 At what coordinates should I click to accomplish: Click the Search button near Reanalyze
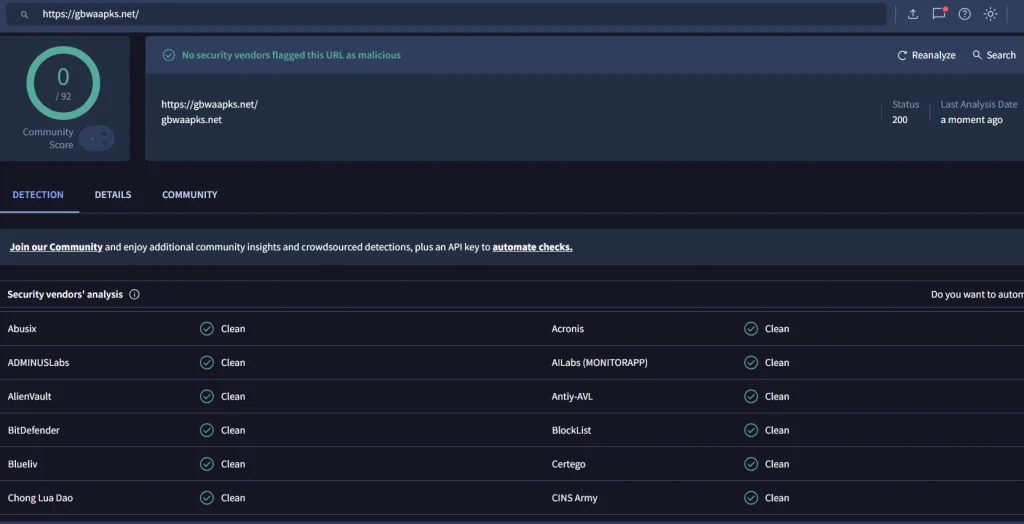pos(994,55)
